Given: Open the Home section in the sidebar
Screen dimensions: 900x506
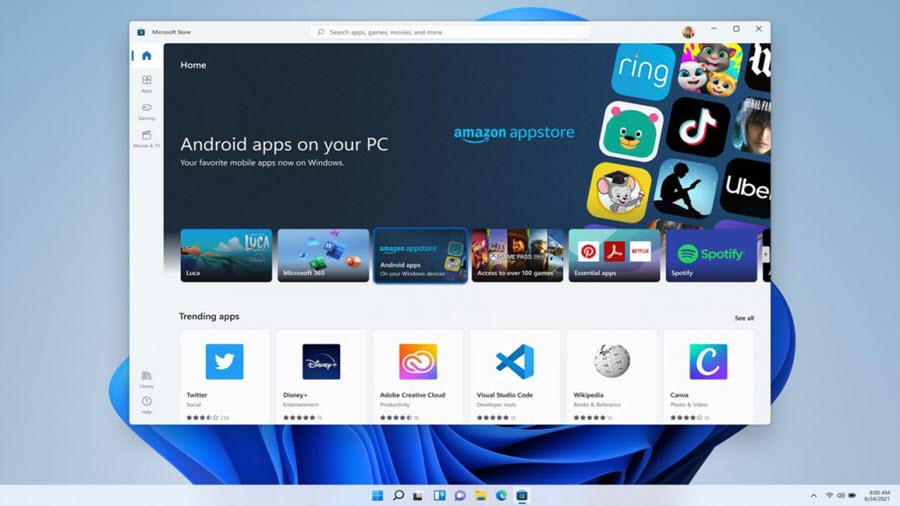Looking at the screenshot, I should click(146, 56).
